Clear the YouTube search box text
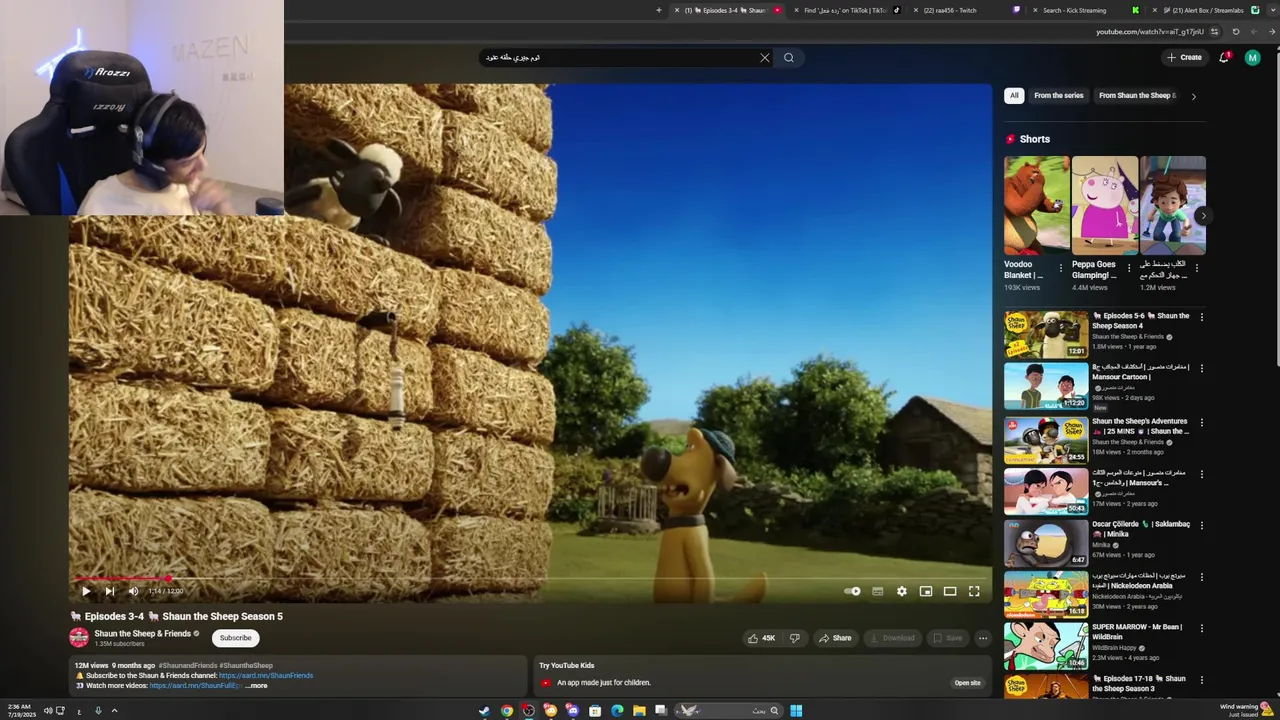Image resolution: width=1280 pixels, height=720 pixels. pyautogui.click(x=765, y=58)
